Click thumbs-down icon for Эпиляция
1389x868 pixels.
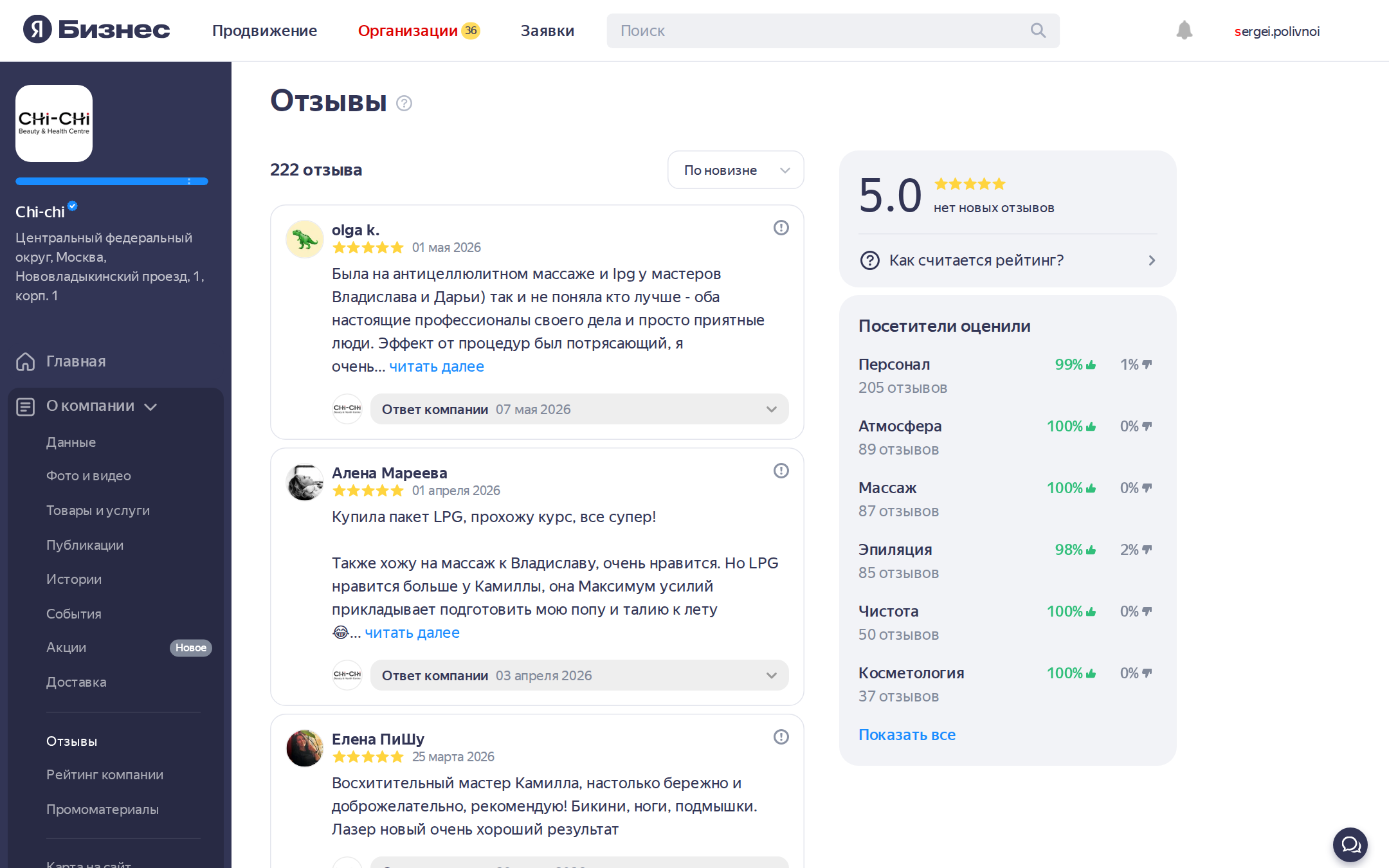pyautogui.click(x=1147, y=550)
